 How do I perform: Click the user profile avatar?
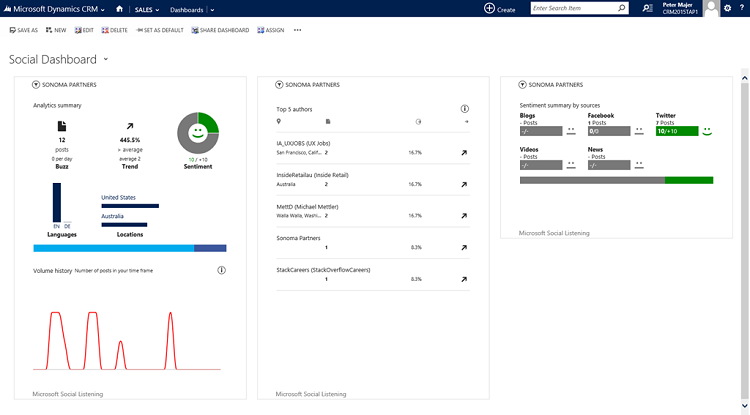(711, 8)
